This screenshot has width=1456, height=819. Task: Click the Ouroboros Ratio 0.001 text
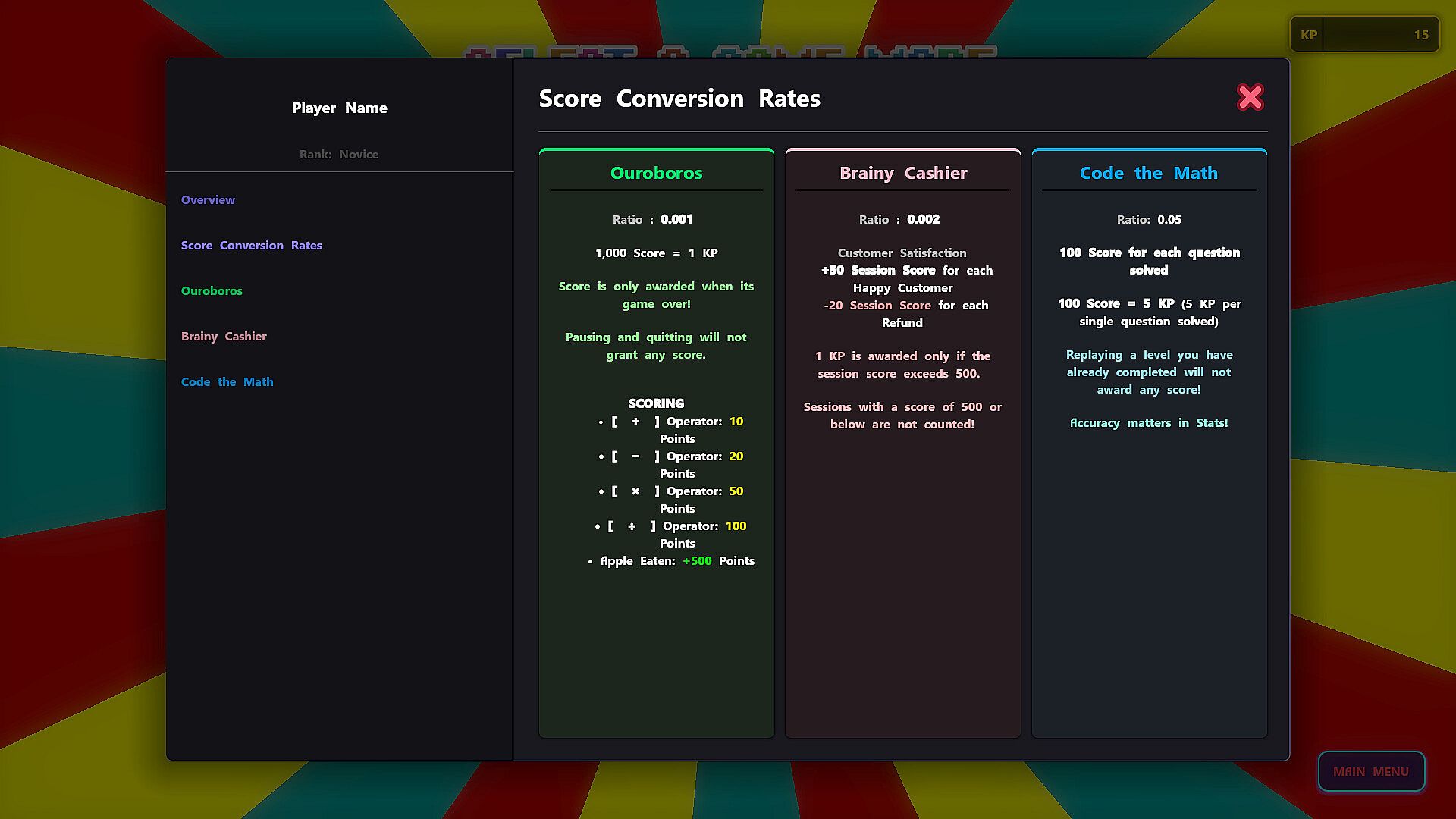[652, 220]
